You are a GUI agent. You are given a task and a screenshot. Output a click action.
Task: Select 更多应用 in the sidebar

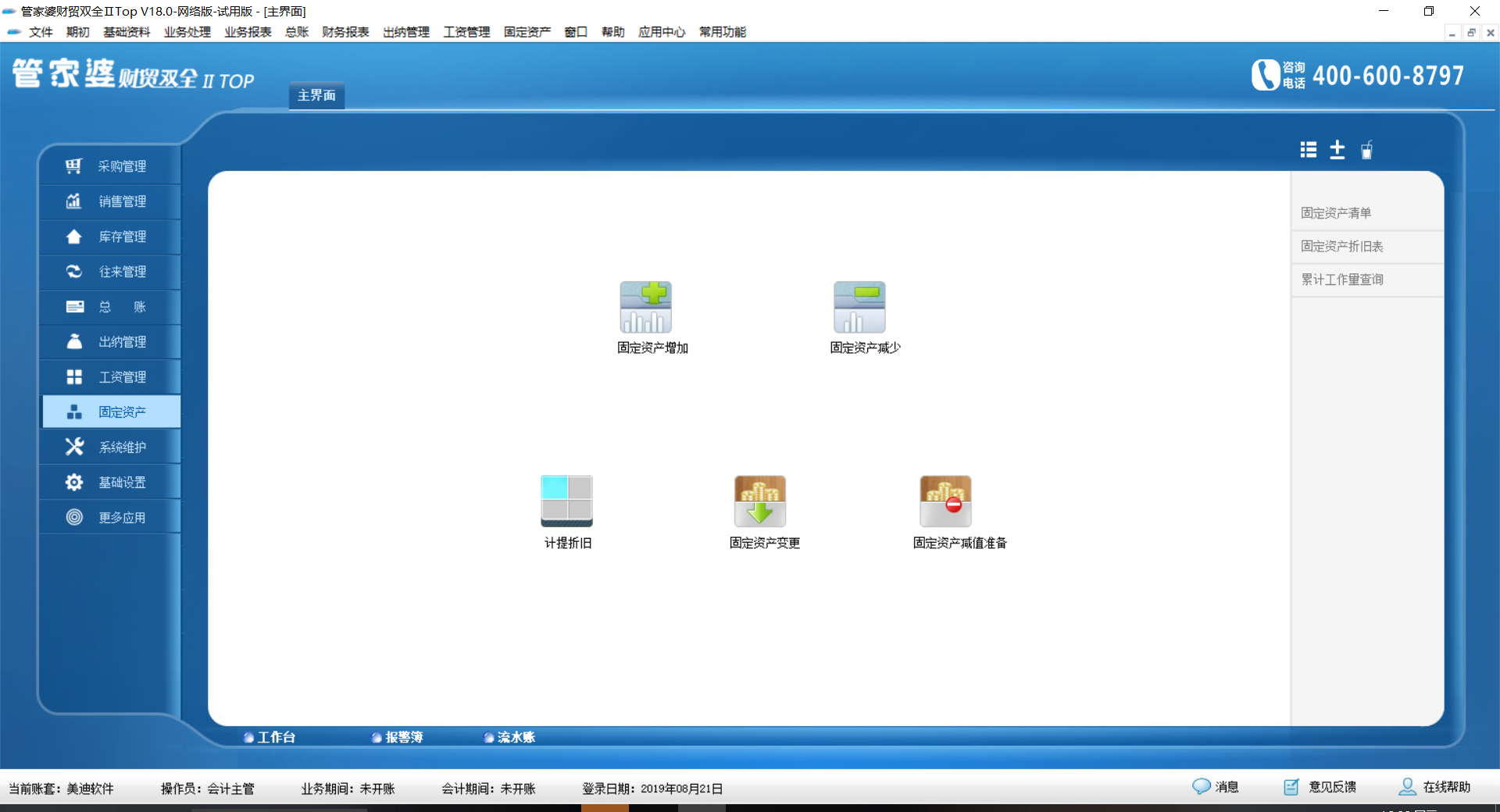pyautogui.click(x=110, y=518)
